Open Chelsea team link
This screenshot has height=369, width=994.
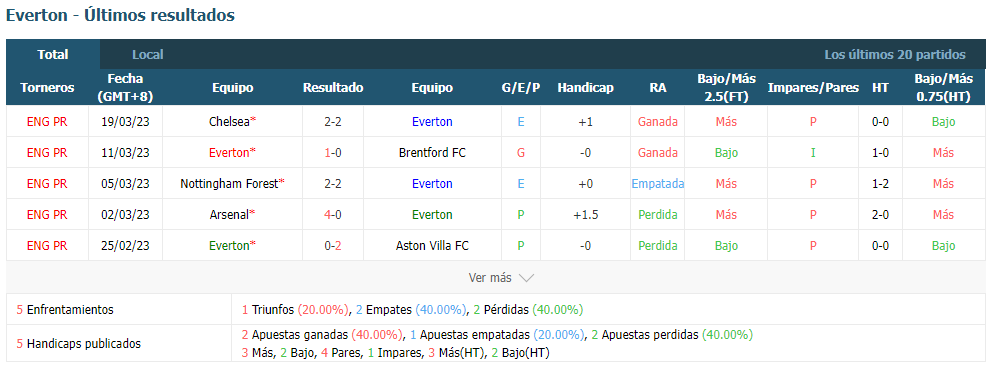click(229, 122)
